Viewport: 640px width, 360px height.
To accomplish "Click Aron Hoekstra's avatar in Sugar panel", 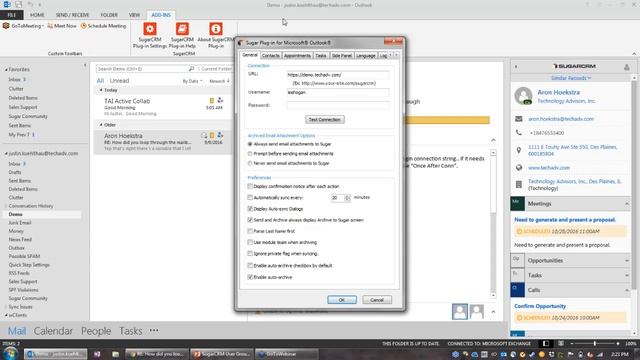I will 523,96.
